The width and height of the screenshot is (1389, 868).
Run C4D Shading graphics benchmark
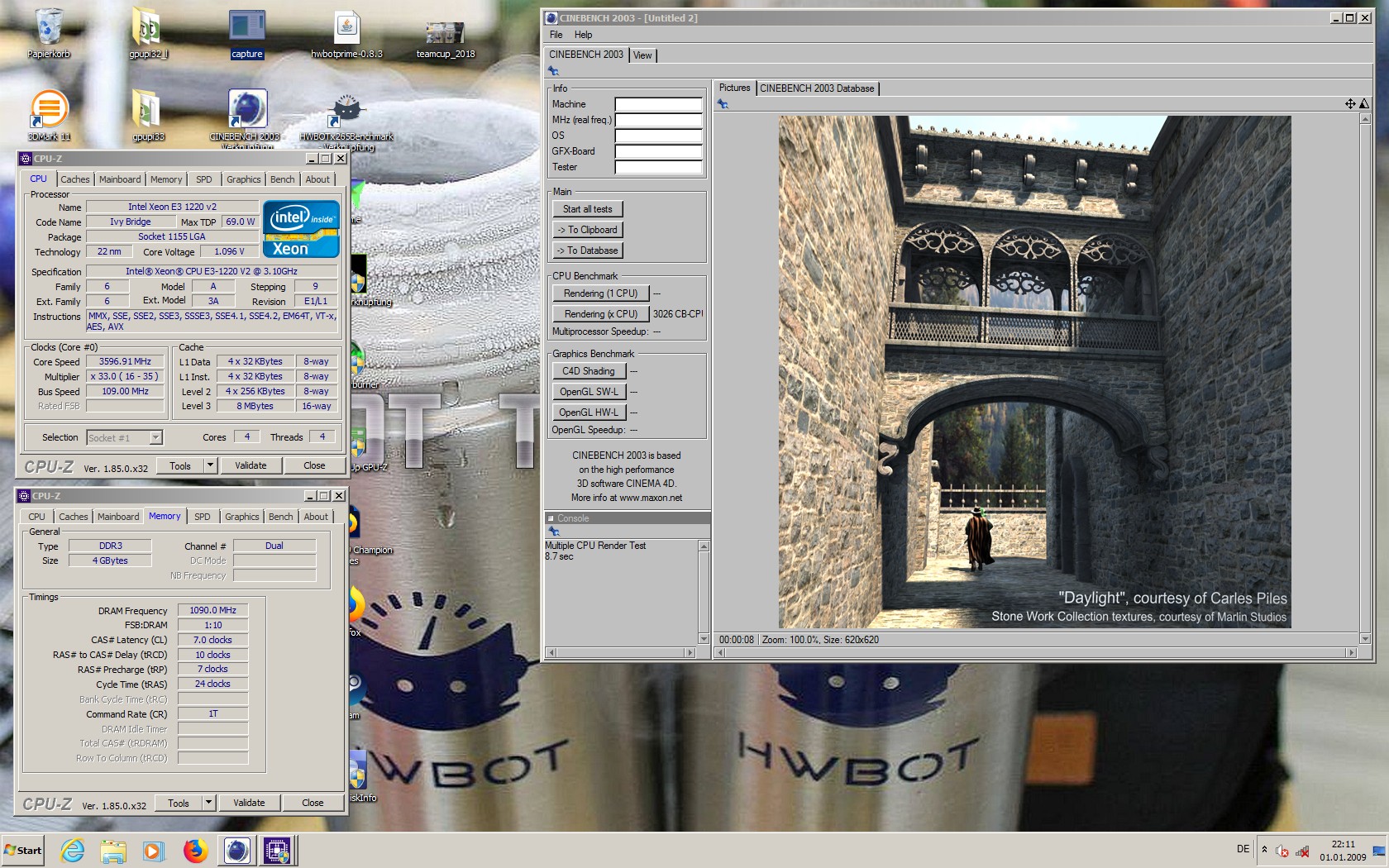(589, 371)
